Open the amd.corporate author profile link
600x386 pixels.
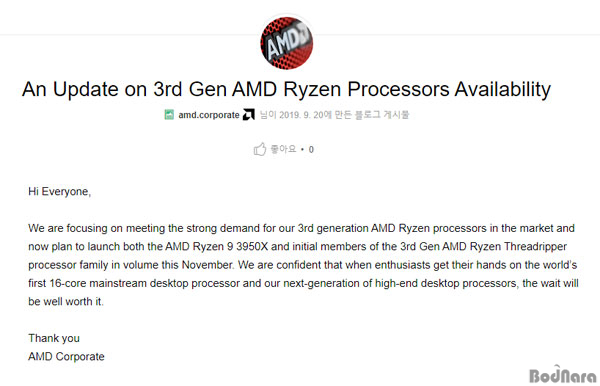point(209,115)
